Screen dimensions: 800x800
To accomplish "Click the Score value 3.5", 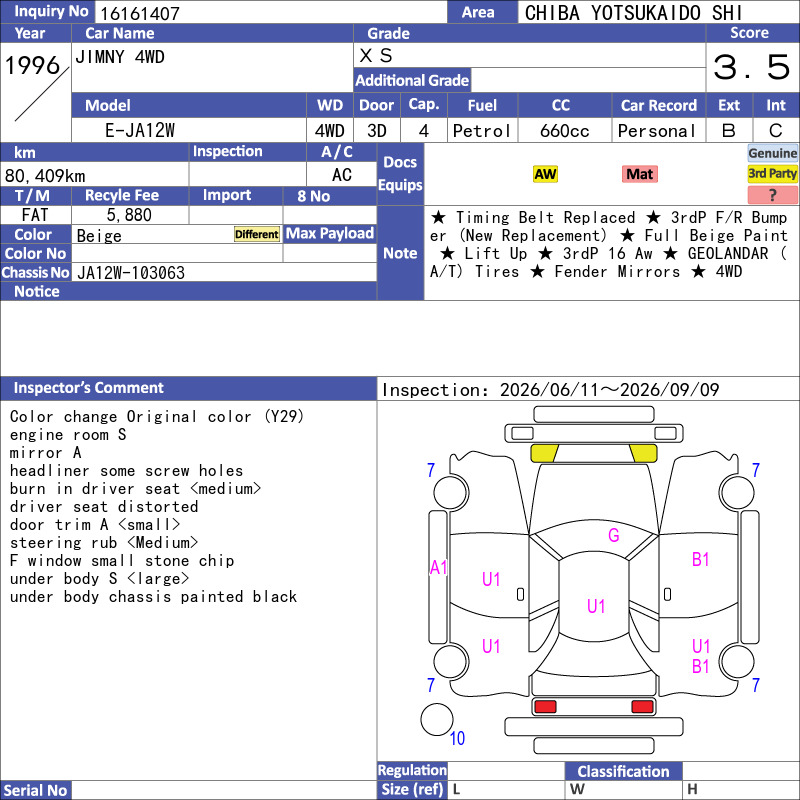I will [752, 67].
